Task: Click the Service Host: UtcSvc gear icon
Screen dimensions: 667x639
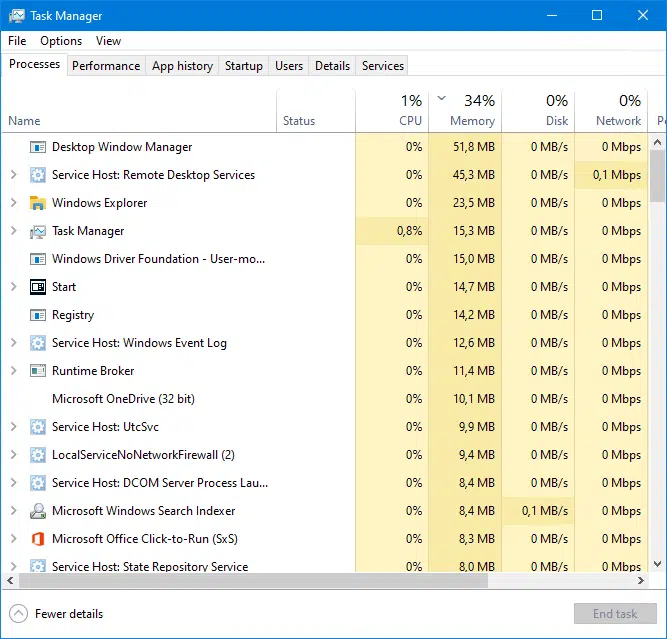Action: (38, 427)
